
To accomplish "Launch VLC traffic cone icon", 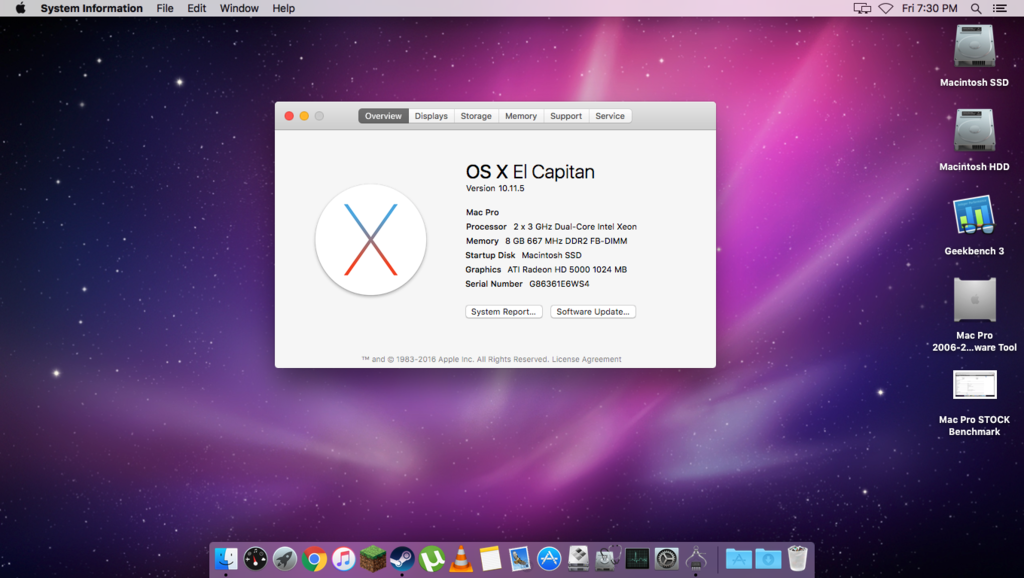I will [x=461, y=559].
